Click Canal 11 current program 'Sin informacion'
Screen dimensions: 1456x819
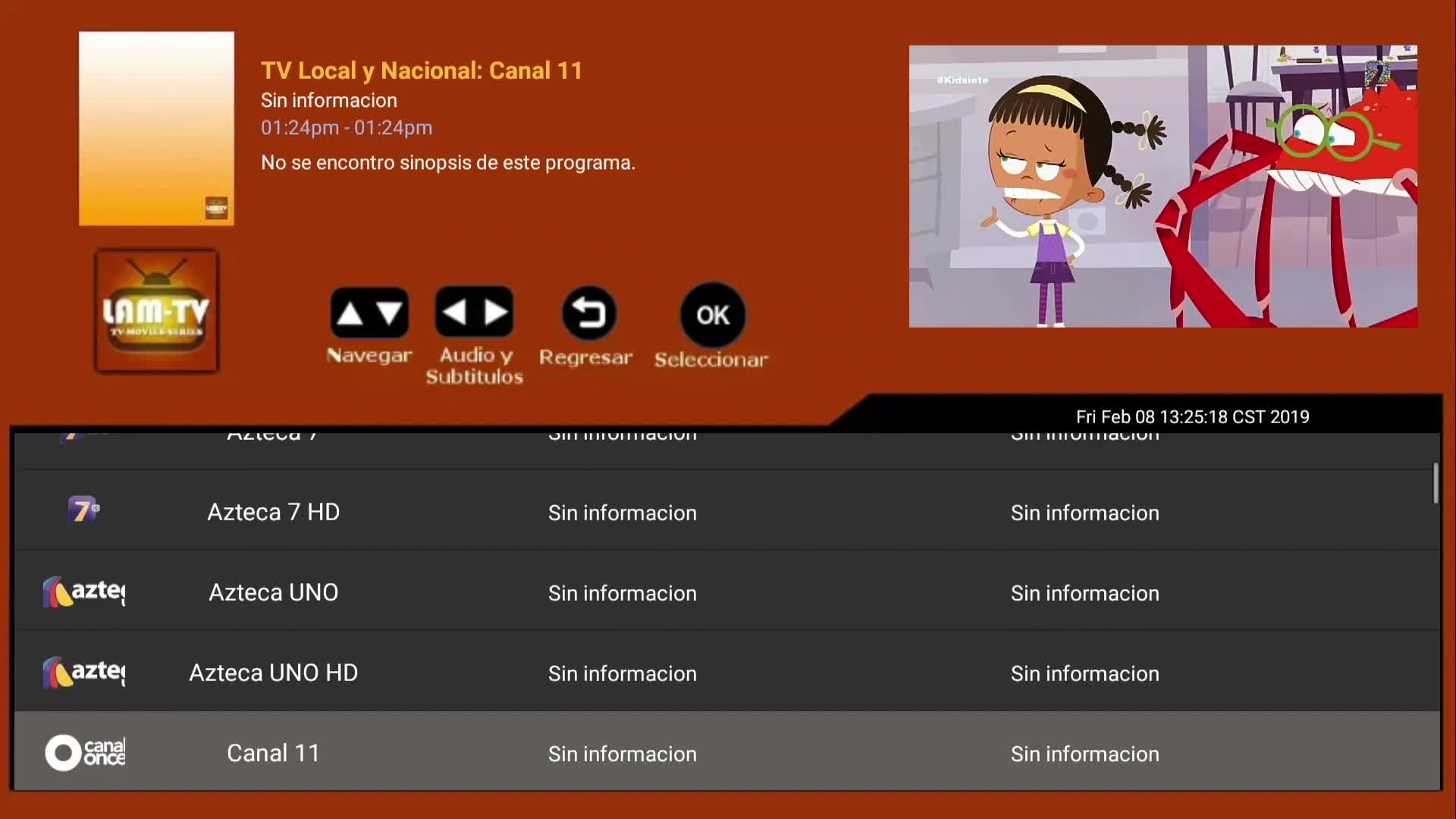tap(623, 755)
